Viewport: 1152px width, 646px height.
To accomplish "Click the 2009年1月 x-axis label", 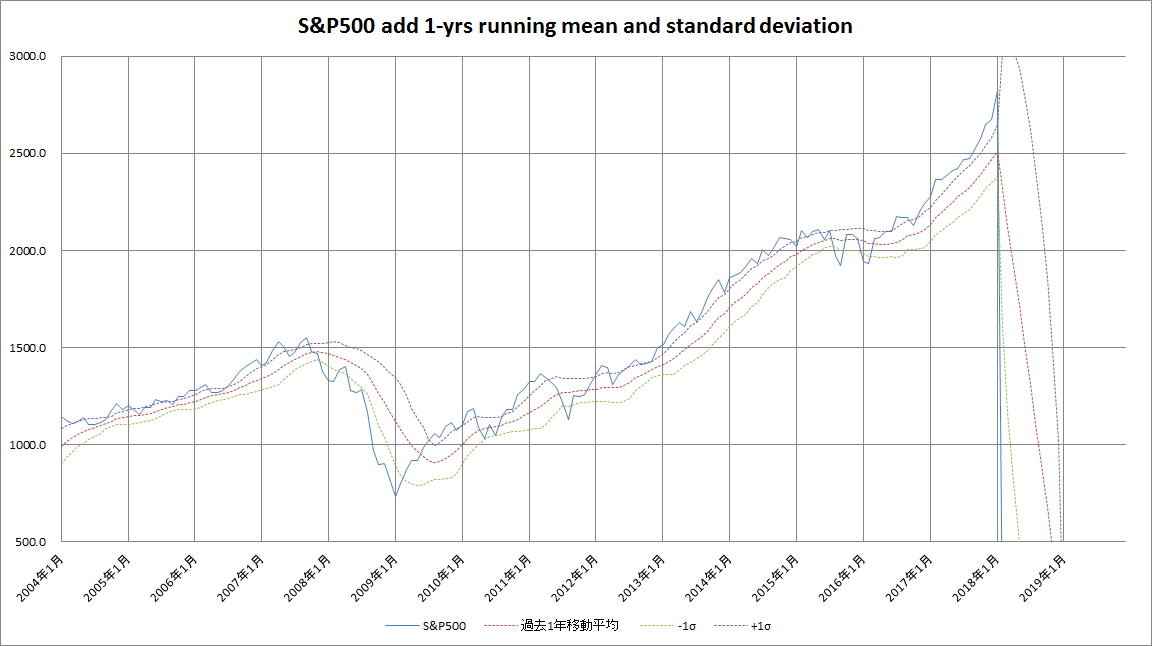I will (375, 579).
